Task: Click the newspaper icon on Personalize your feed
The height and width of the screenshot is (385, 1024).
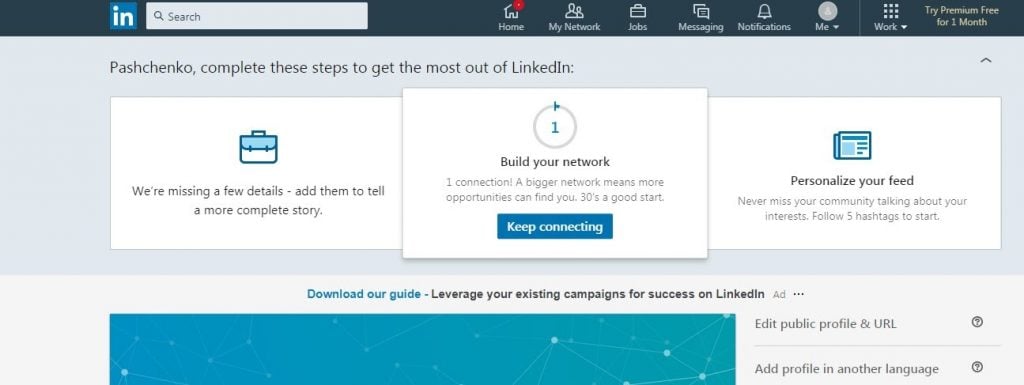Action: pyautogui.click(x=852, y=146)
